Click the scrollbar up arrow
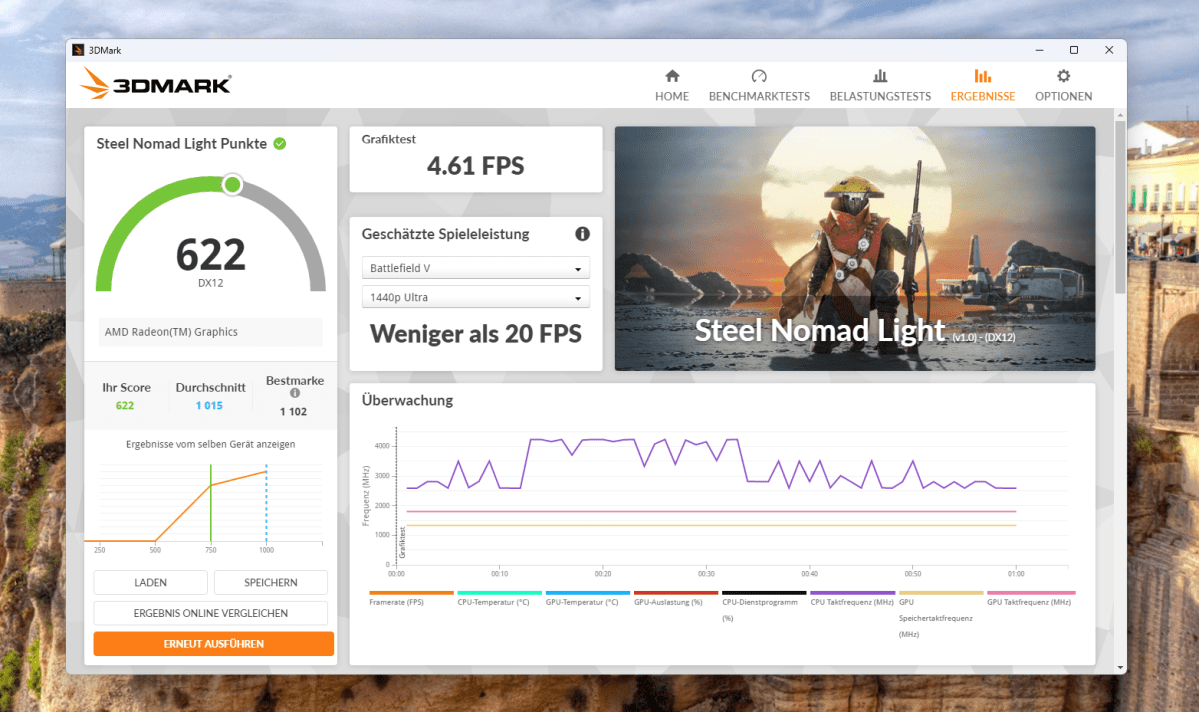 tap(1120, 115)
